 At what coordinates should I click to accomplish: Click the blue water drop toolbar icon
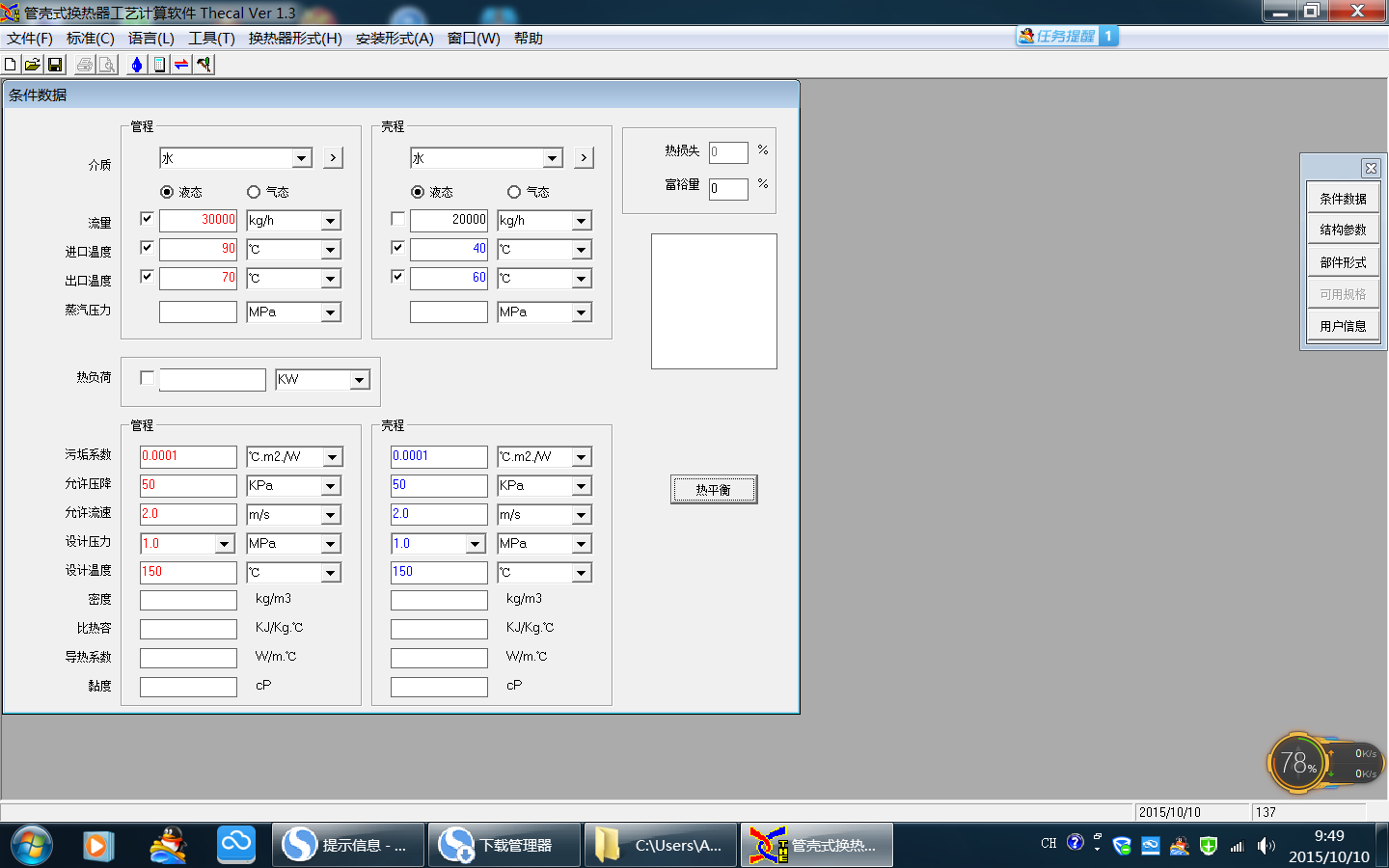(x=137, y=65)
